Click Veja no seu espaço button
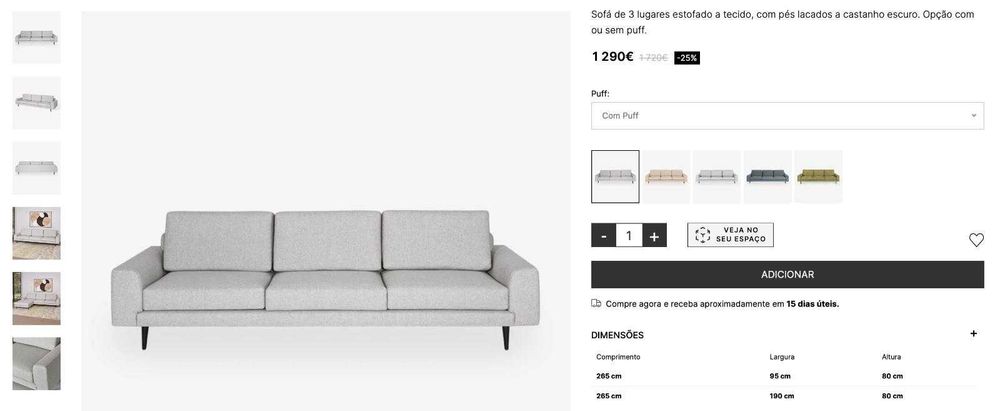Viewport: 1000px width, 411px height. click(730, 235)
